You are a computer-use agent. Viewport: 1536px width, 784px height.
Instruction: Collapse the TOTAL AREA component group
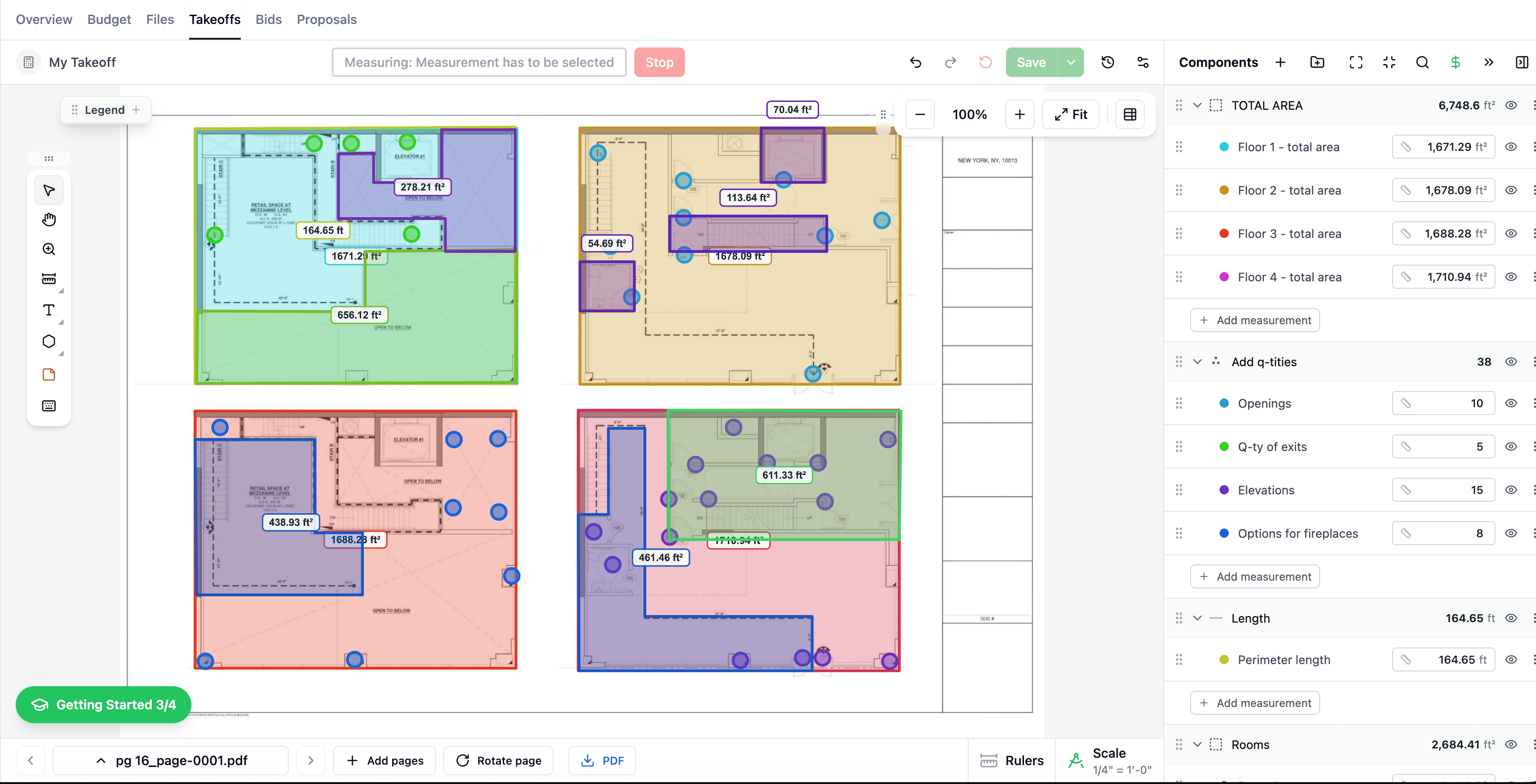point(1197,105)
